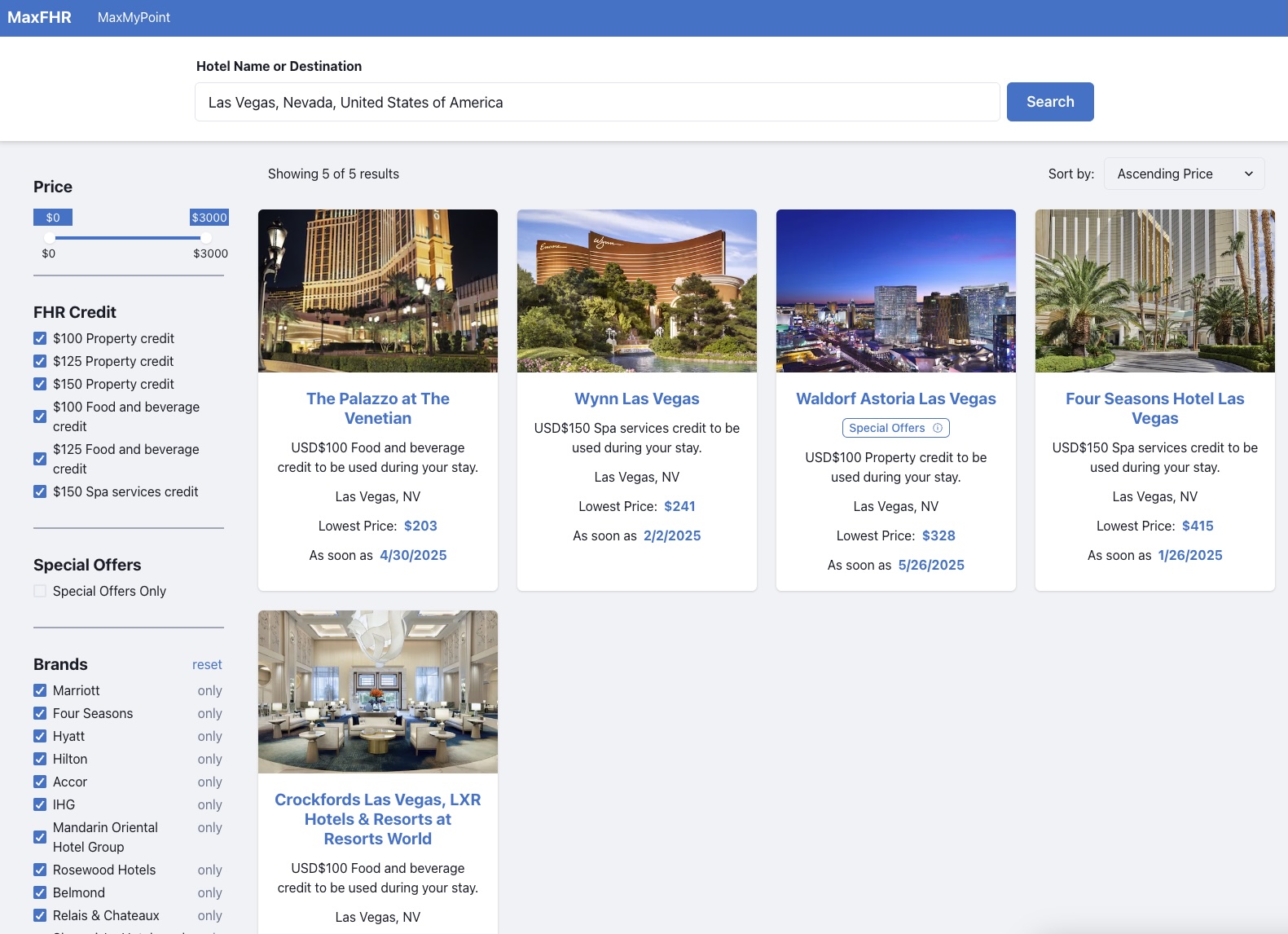This screenshot has width=1288, height=934.
Task: Uncheck the IHG brand checkbox
Action: 40,804
